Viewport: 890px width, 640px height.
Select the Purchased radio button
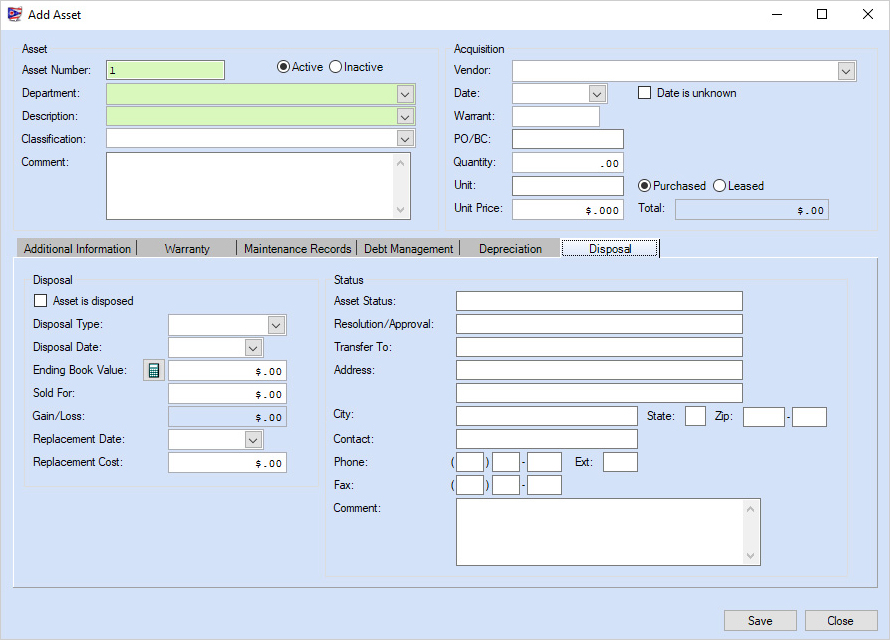645,186
